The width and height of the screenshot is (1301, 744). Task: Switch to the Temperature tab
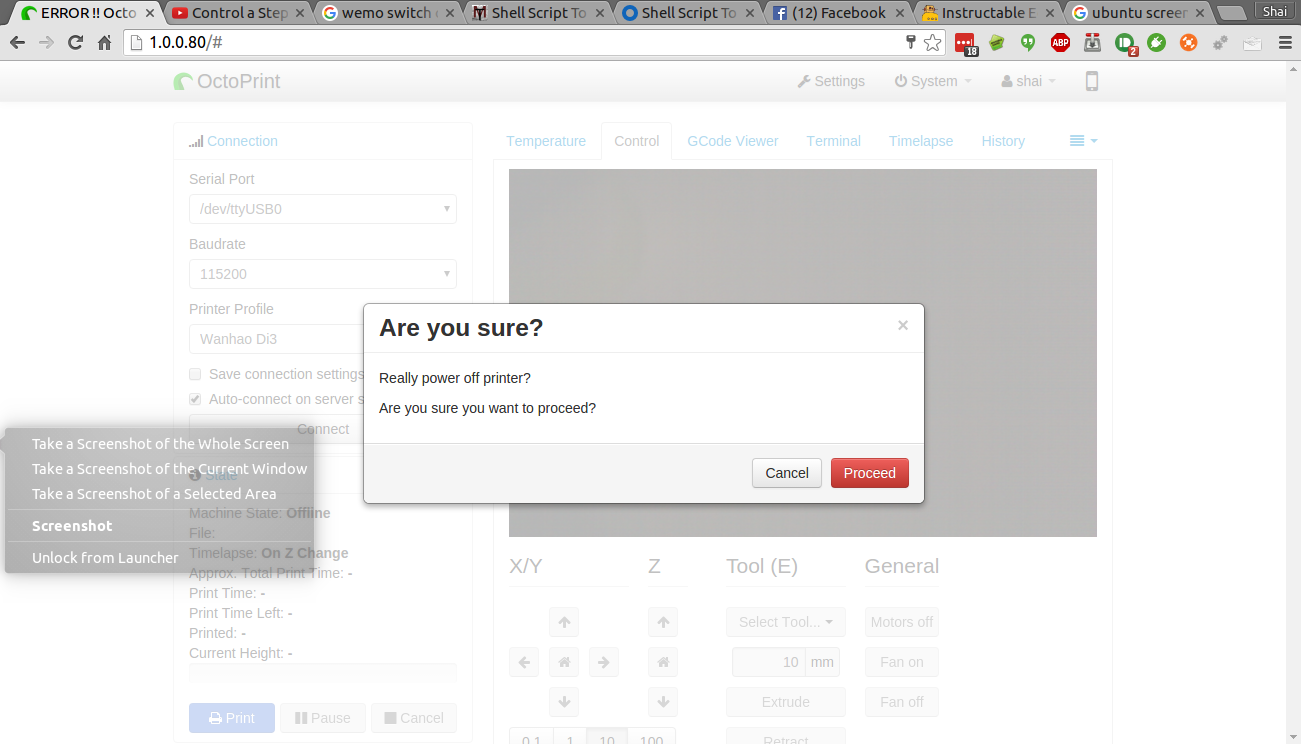pos(546,141)
